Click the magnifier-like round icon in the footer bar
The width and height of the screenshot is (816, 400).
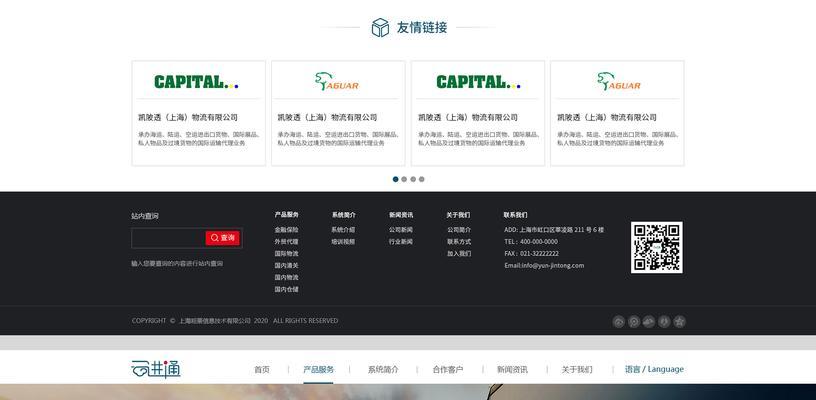633,321
